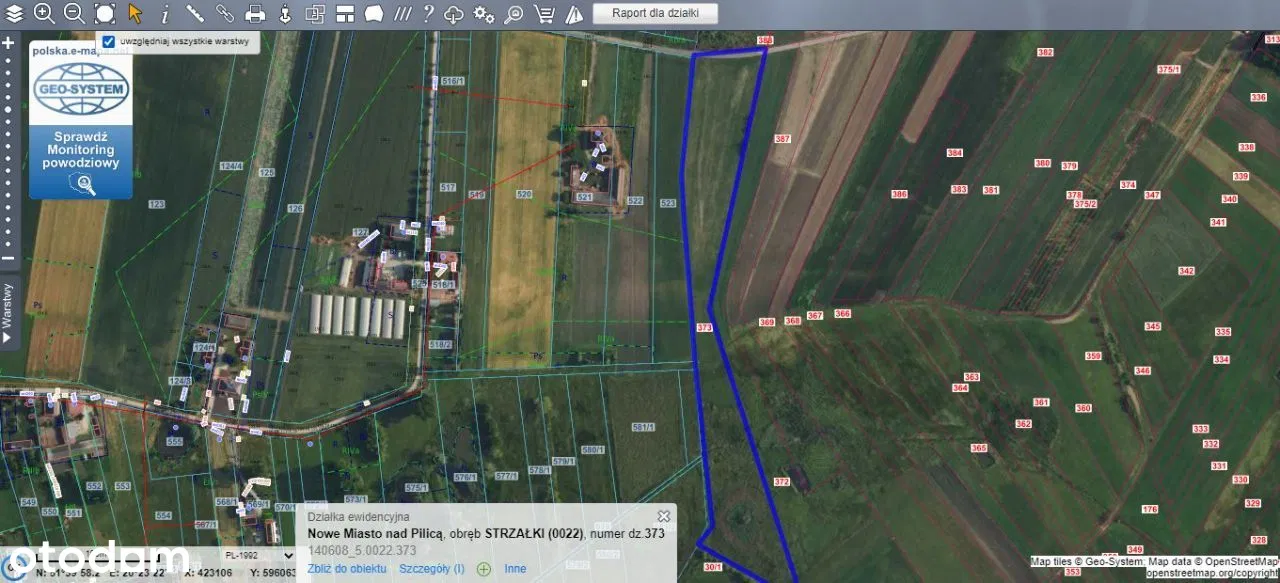Uncheck "uwzględniaj wszystkie warstwy" checkbox
The width and height of the screenshot is (1280, 583).
109,42
